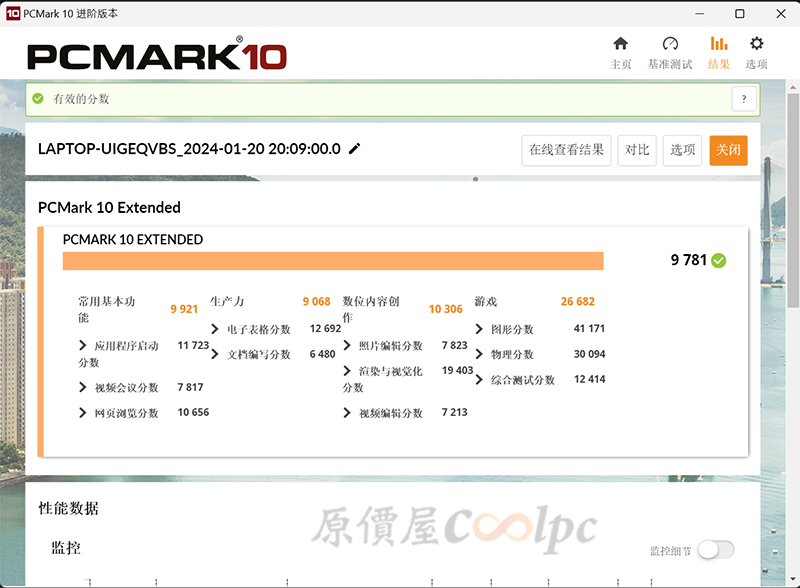Expand 图形分数 row
The width and height of the screenshot is (800, 588).
click(479, 329)
